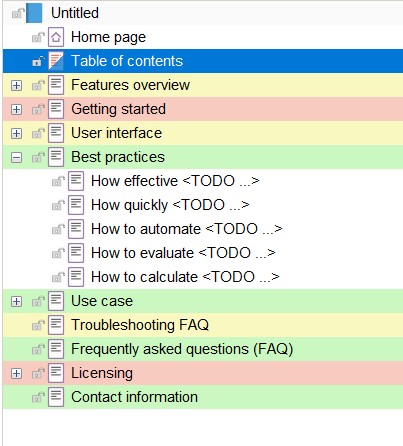
Task: Select the Features overview topic
Action: (x=130, y=85)
